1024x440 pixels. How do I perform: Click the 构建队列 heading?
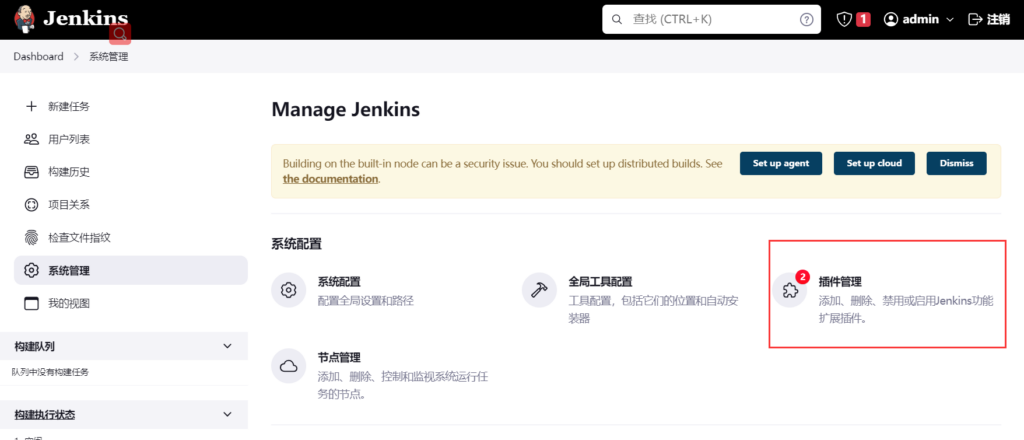pos(34,347)
